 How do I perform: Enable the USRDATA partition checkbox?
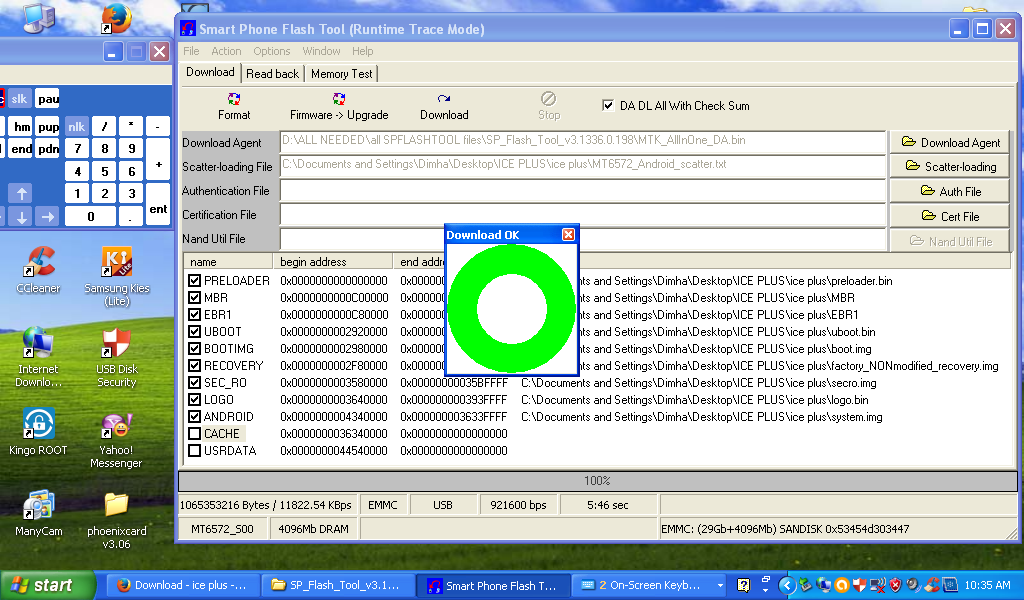coord(195,450)
